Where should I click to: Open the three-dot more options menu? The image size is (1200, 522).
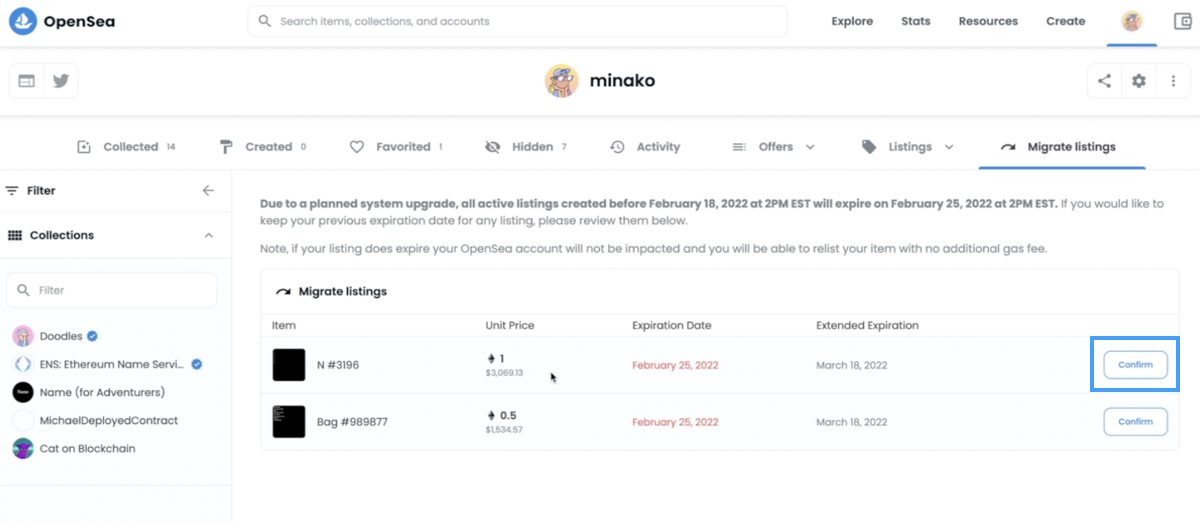1172,81
